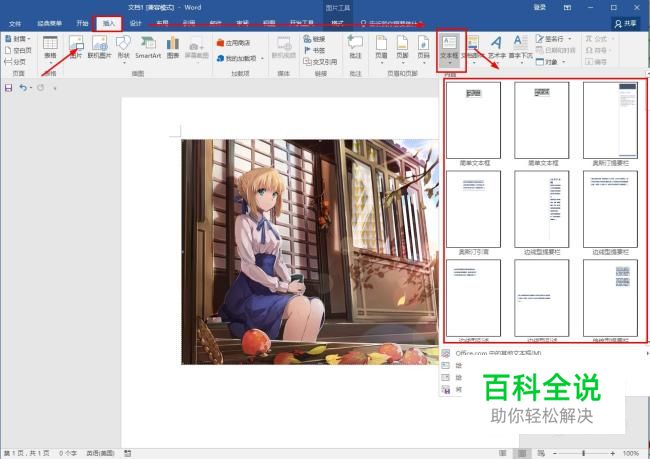This screenshot has height=459, width=650.
Task: Open Picture Tools Format (格式) tab
Action: click(x=337, y=24)
